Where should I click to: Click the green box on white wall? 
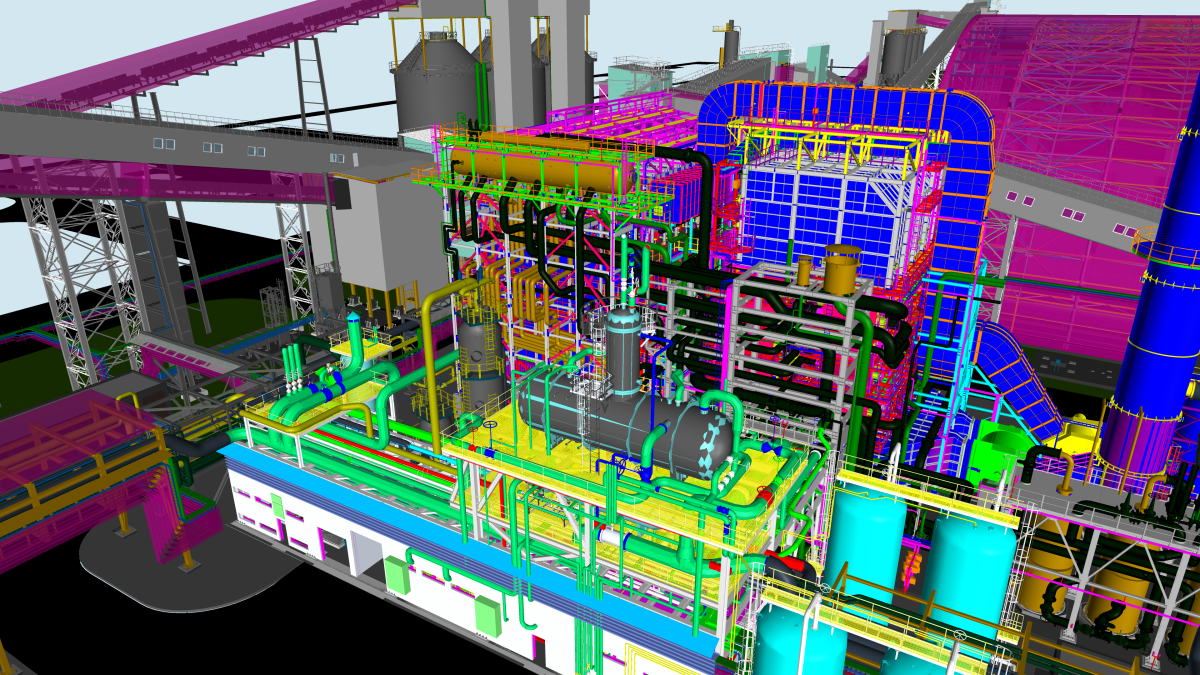click(399, 574)
